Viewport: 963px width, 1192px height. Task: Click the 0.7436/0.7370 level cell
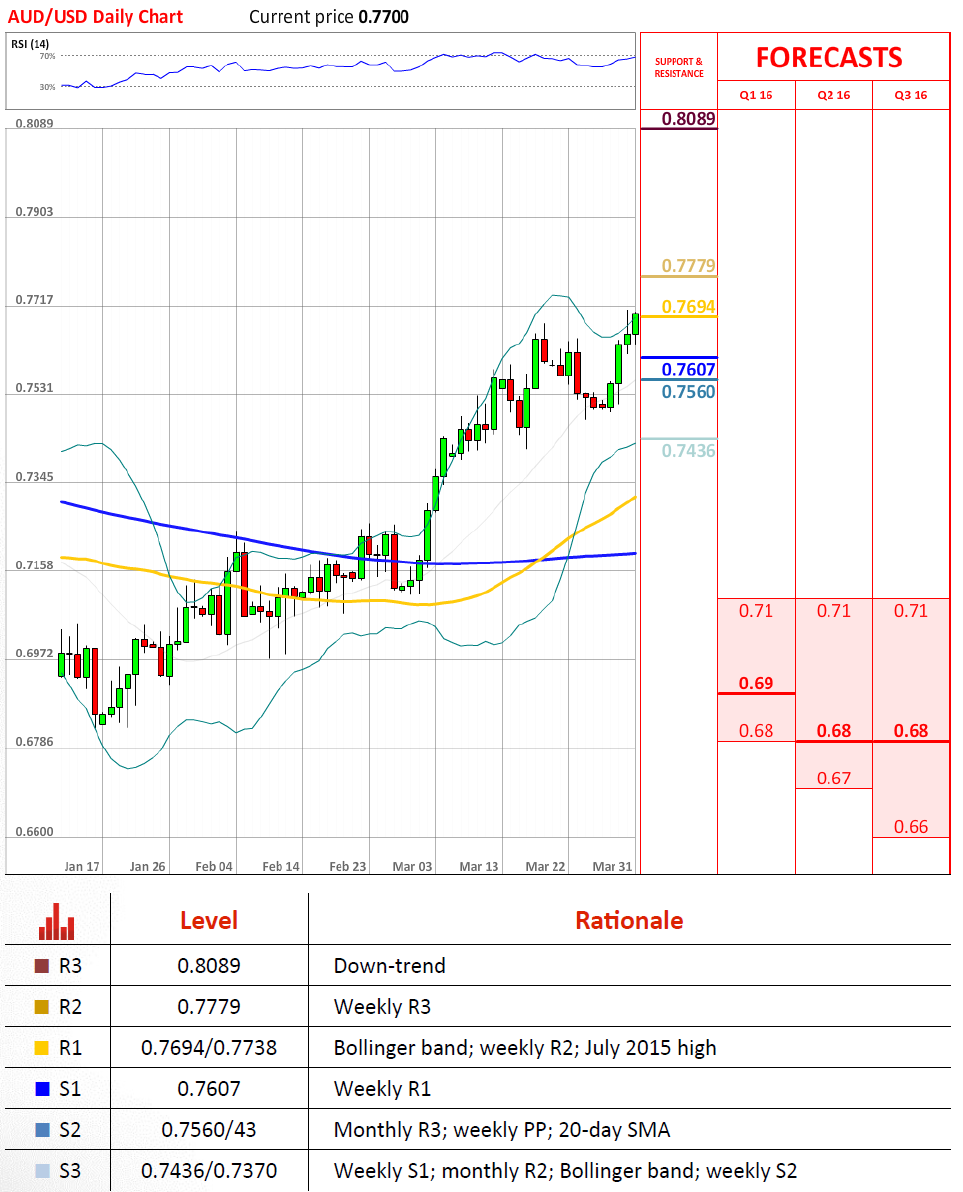[x=209, y=1171]
